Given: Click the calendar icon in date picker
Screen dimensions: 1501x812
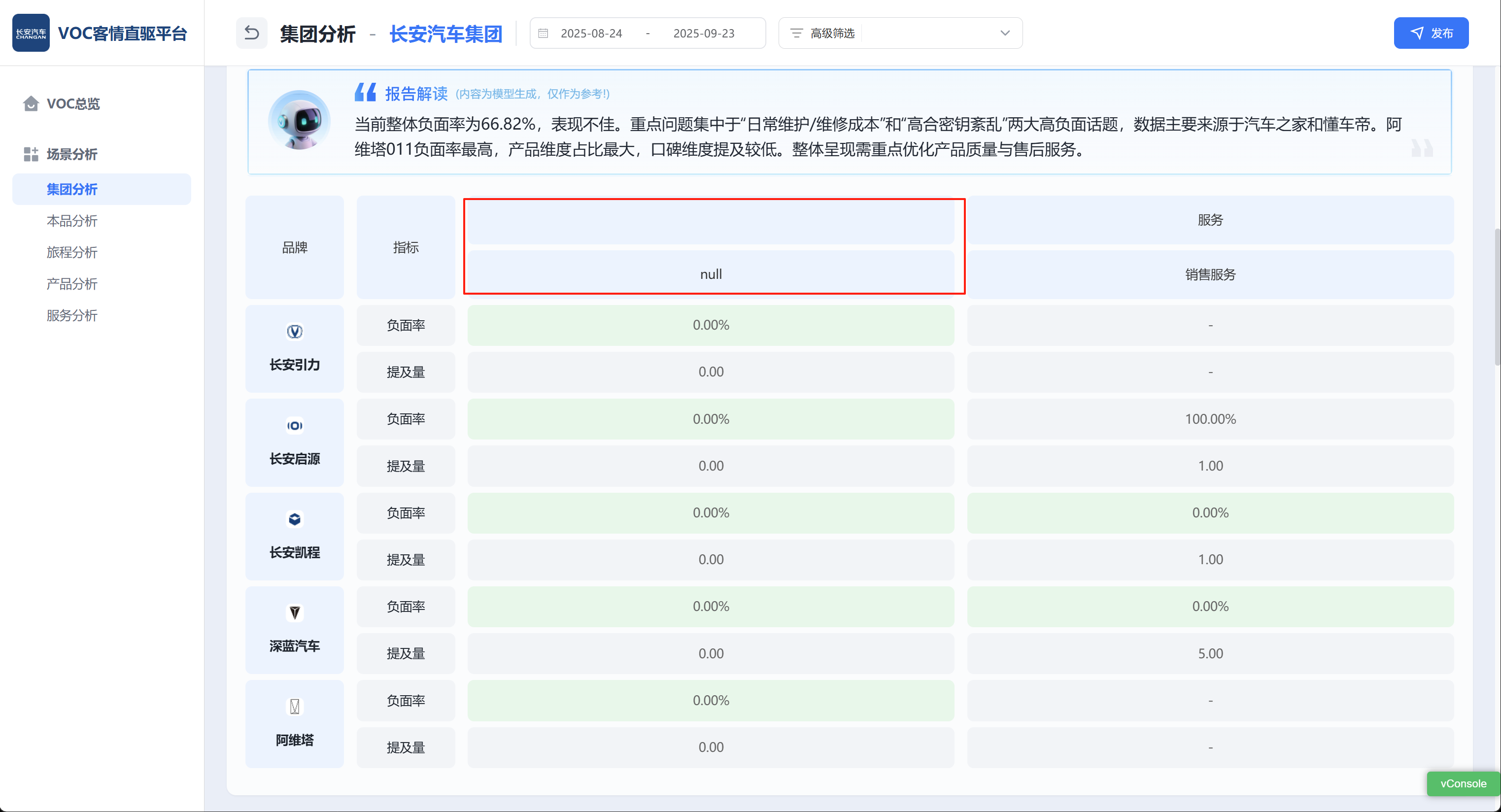Looking at the screenshot, I should [543, 33].
